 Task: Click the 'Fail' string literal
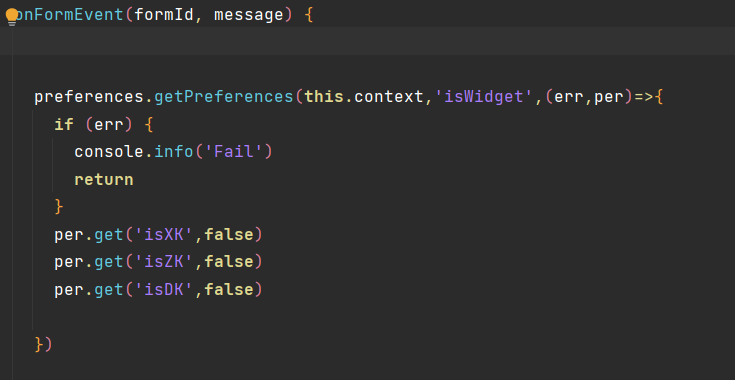[233, 152]
